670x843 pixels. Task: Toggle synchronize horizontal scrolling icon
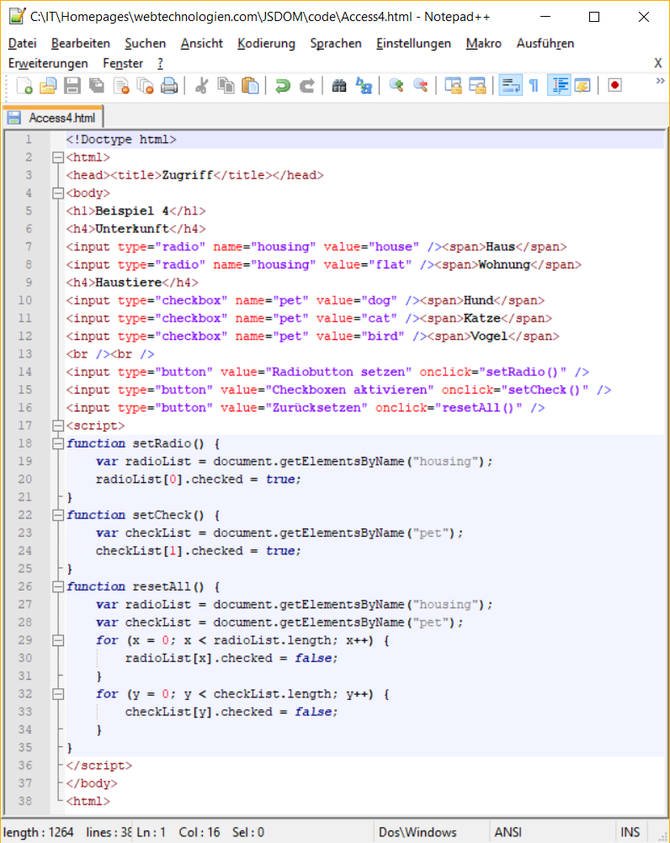coord(477,85)
